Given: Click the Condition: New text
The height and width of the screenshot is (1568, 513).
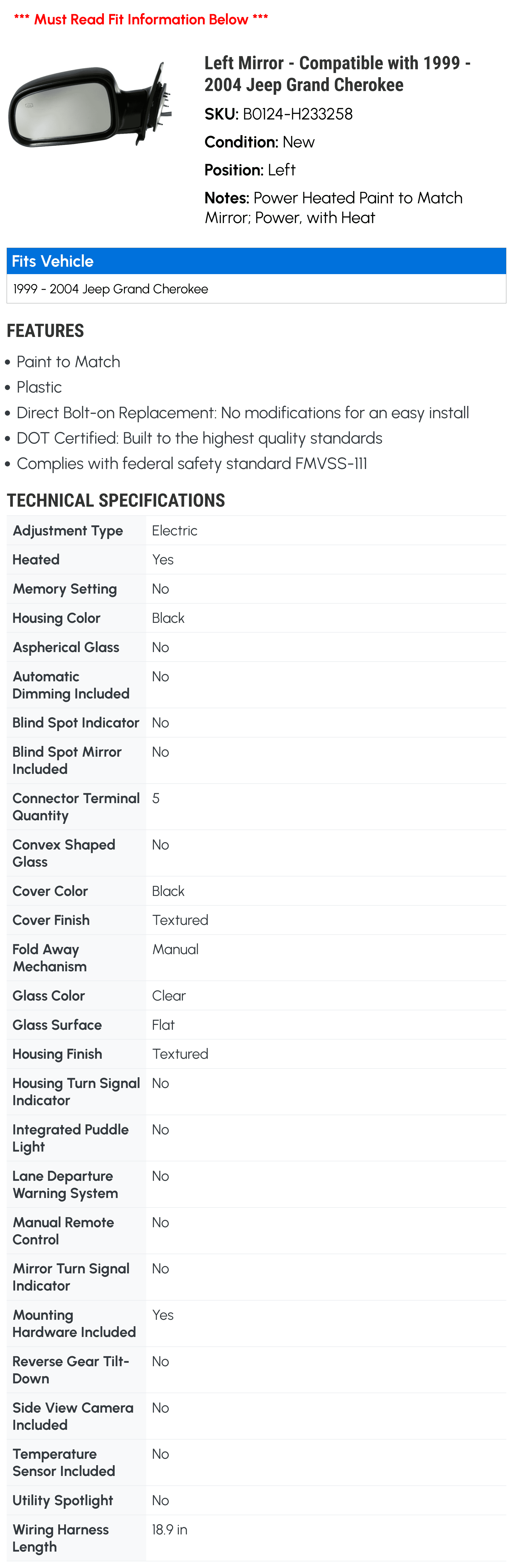Looking at the screenshot, I should 259,142.
